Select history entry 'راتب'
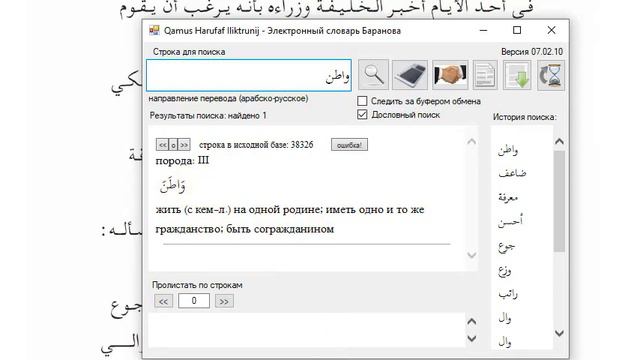Screen dimensions: 640x360 click(508, 294)
